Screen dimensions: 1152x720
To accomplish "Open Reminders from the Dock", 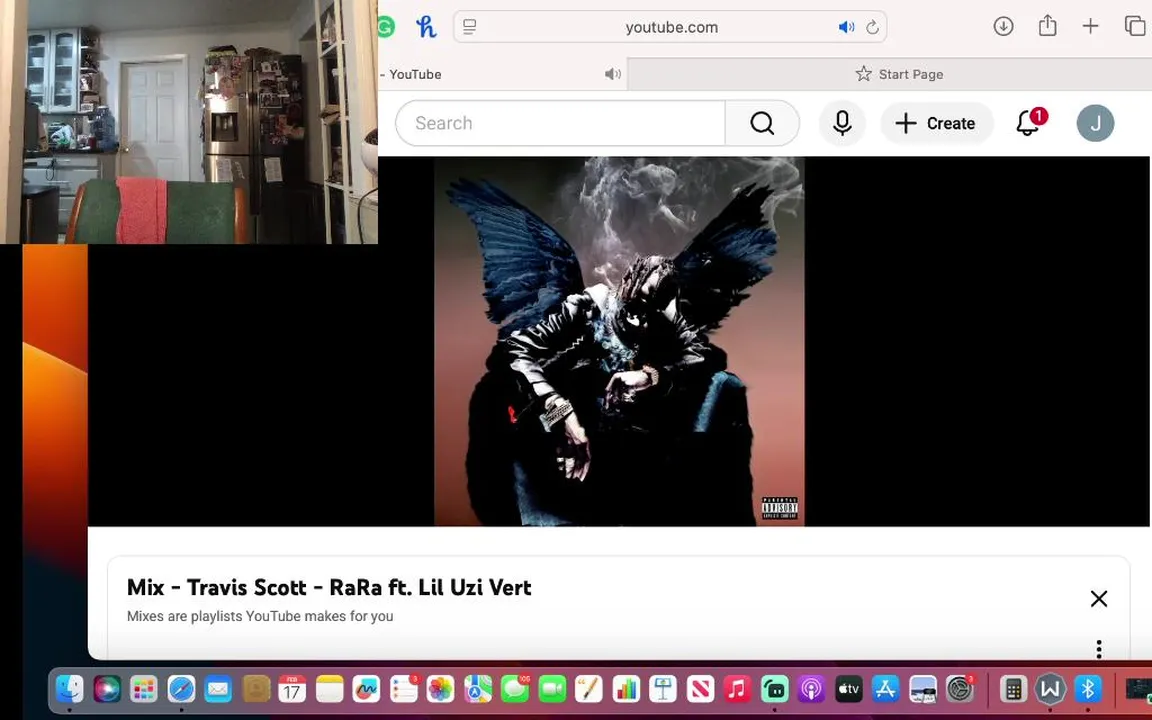I will tap(404, 689).
